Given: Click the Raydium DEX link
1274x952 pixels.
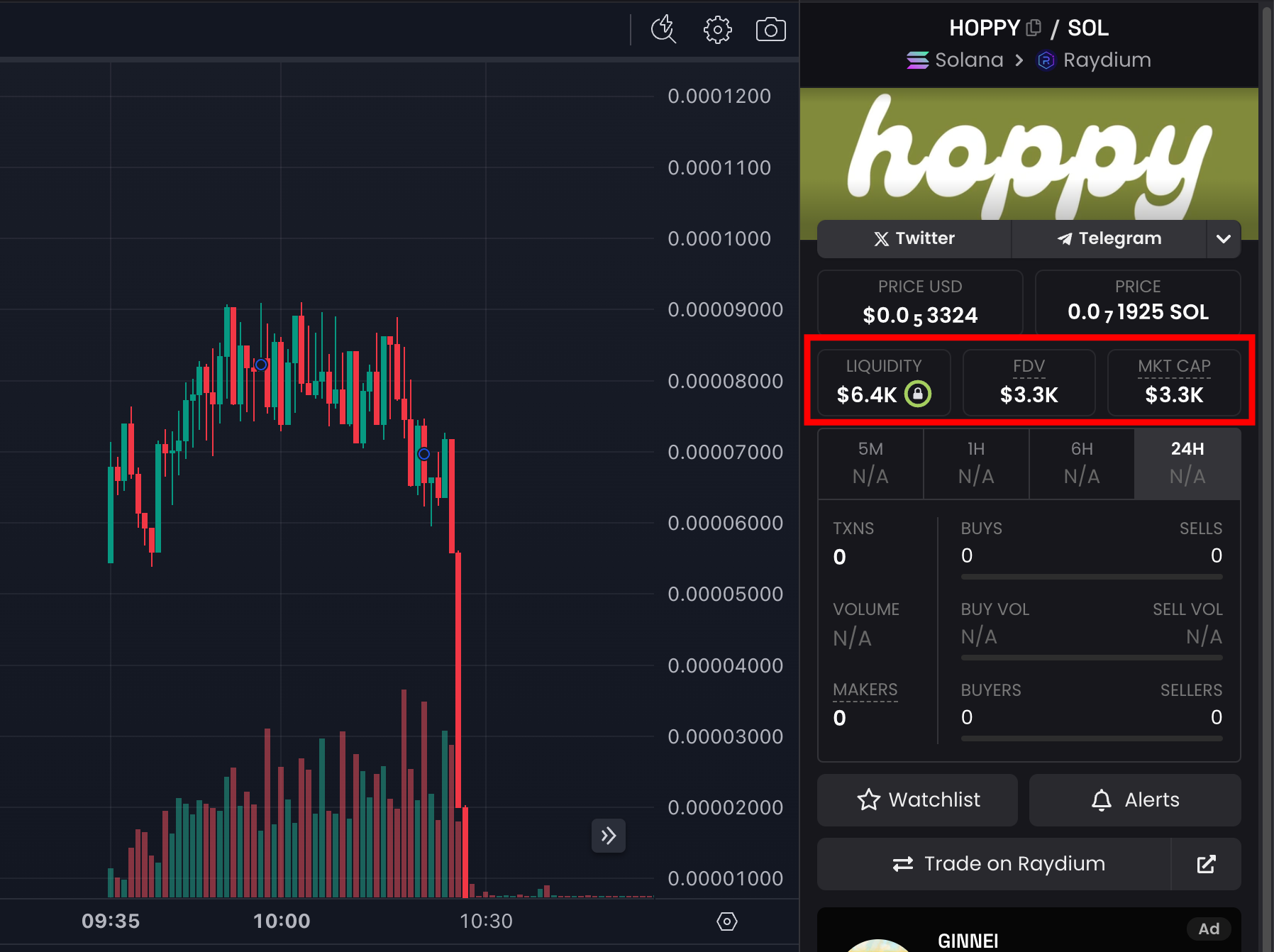Looking at the screenshot, I should (1094, 60).
